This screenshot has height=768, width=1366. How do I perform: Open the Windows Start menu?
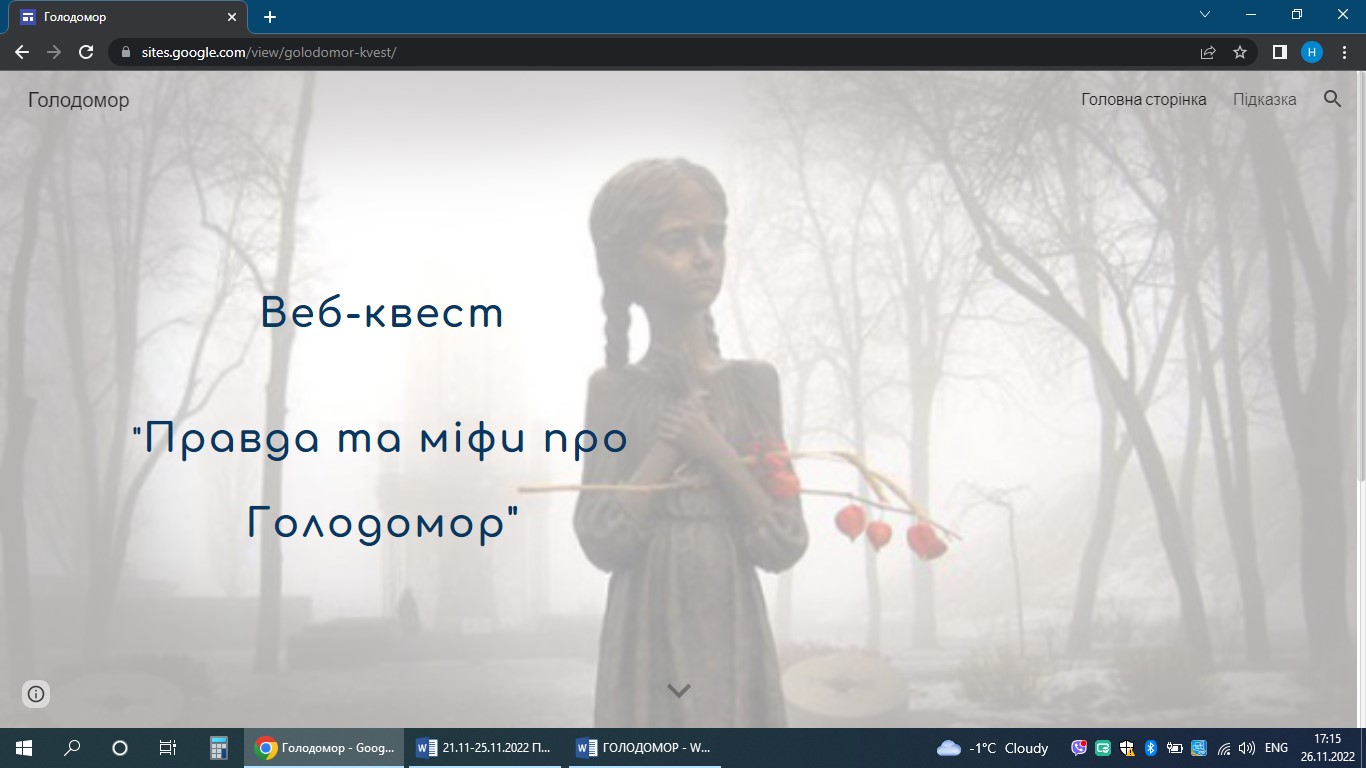(24, 748)
